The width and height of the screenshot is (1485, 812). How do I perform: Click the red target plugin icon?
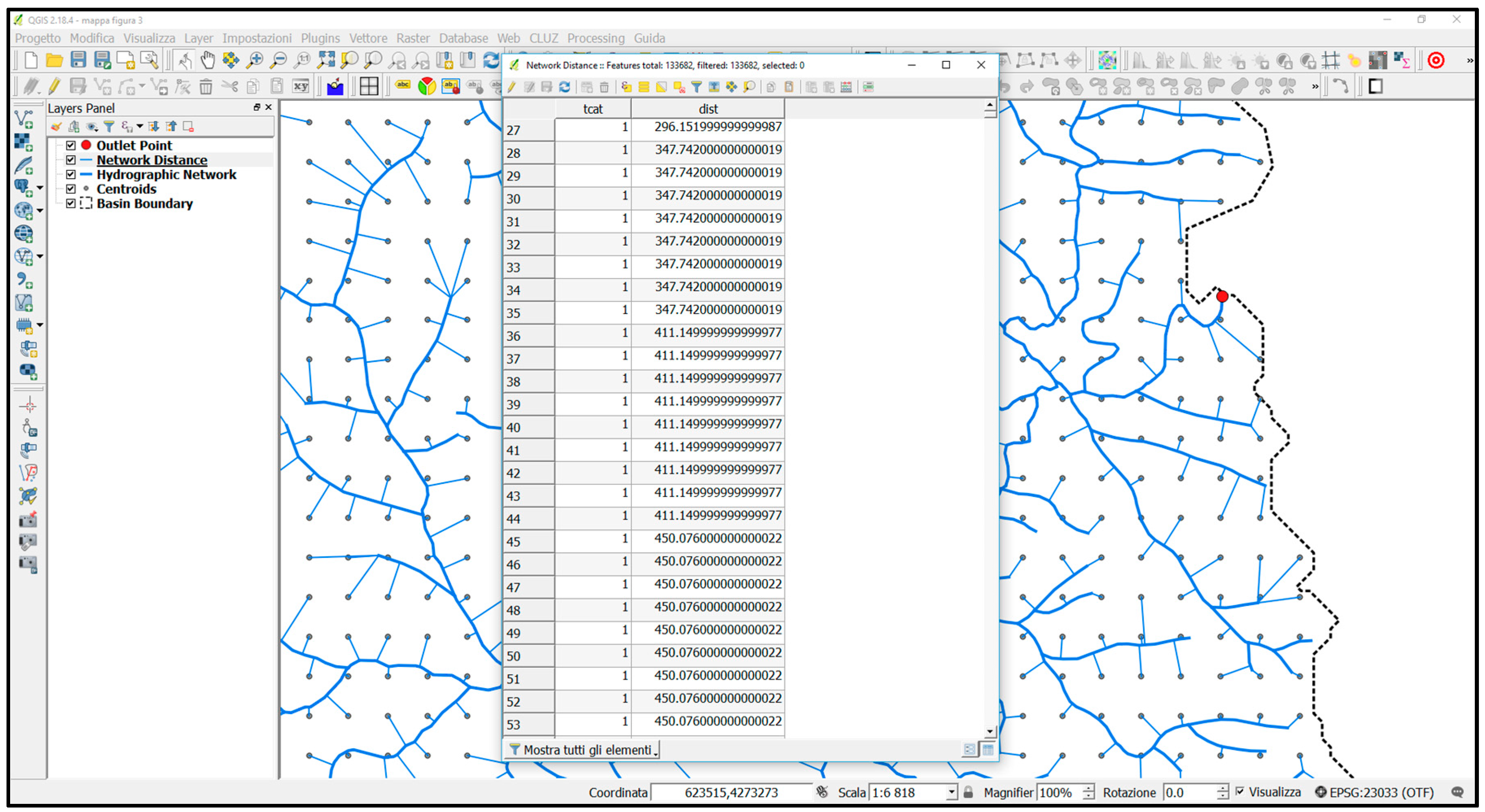tap(1435, 60)
